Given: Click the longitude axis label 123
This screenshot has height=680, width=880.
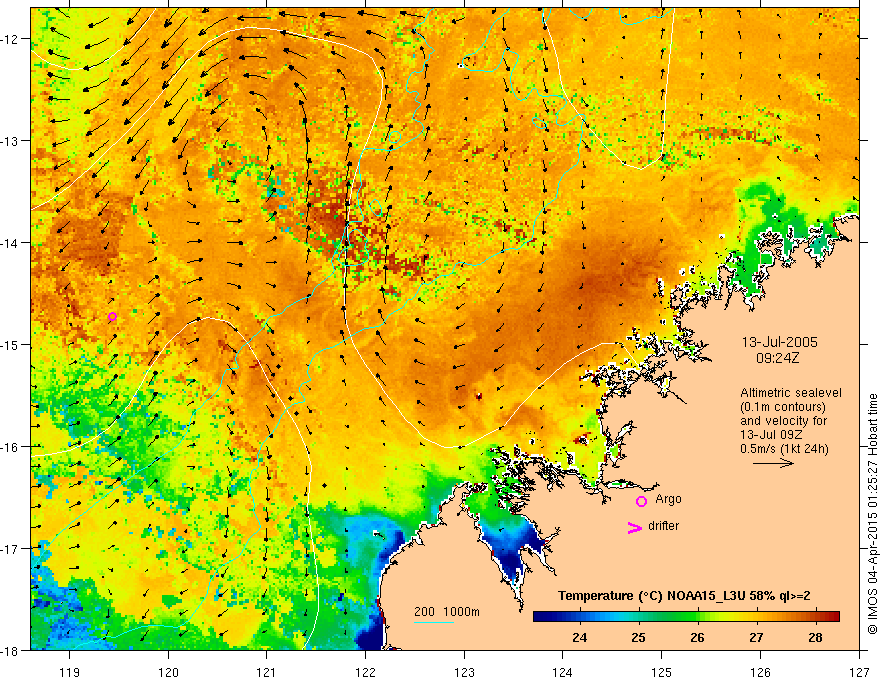Looking at the screenshot, I should coord(464,672).
